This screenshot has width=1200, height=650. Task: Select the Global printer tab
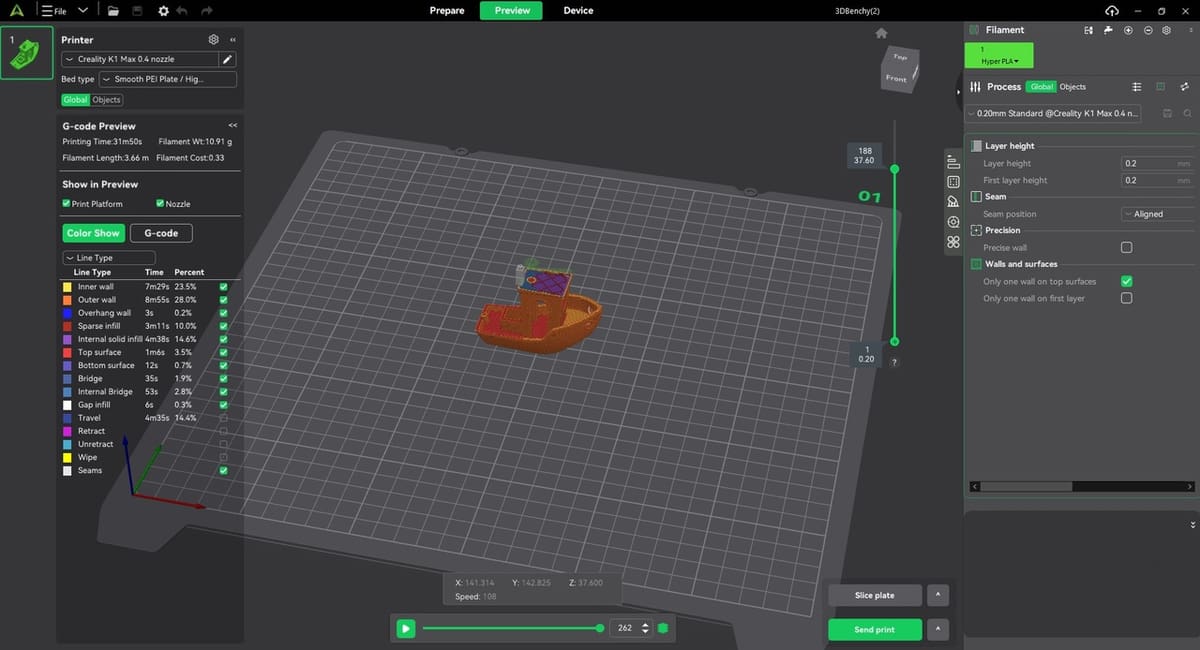pos(75,100)
